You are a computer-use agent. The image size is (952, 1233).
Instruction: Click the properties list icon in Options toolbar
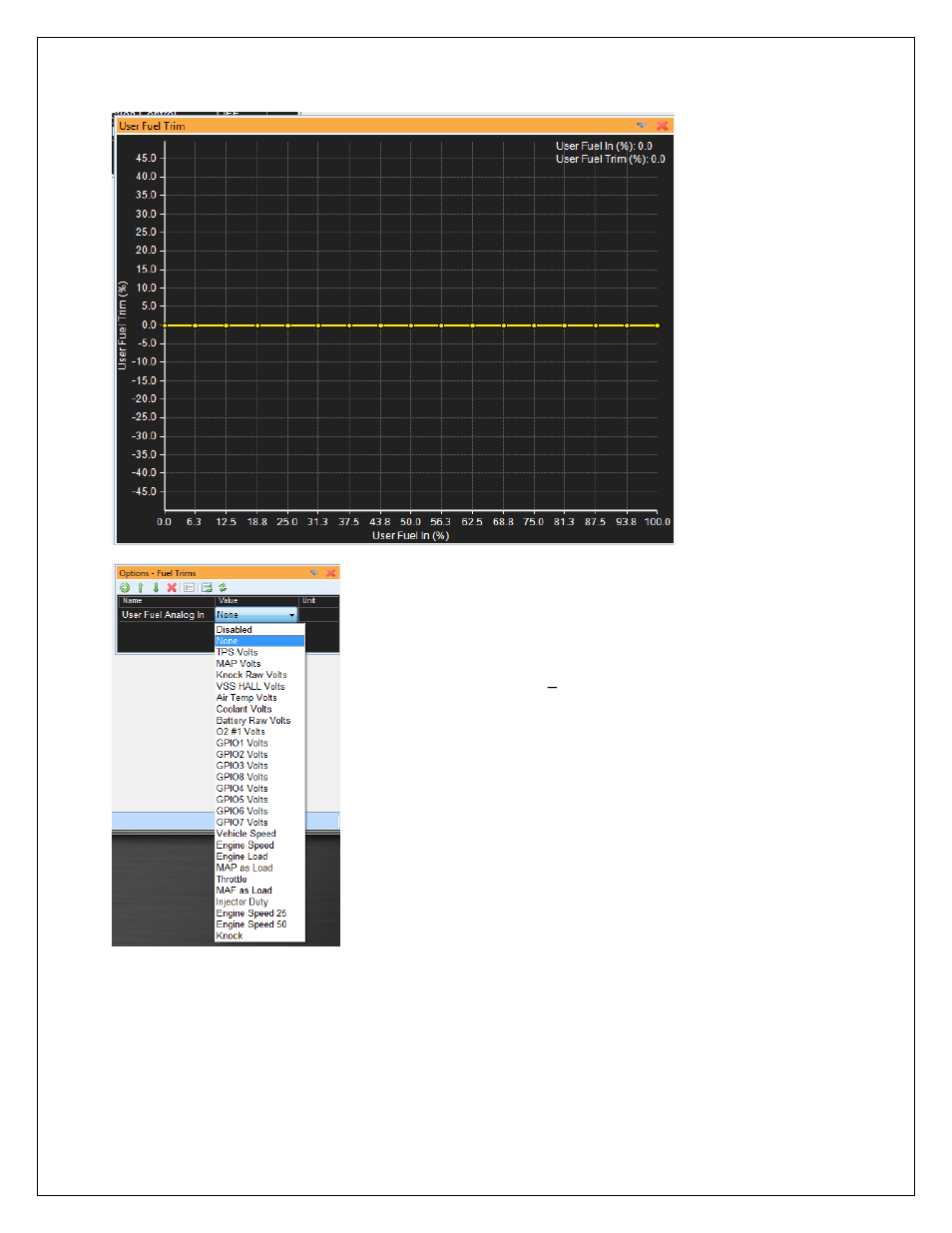coord(189,587)
